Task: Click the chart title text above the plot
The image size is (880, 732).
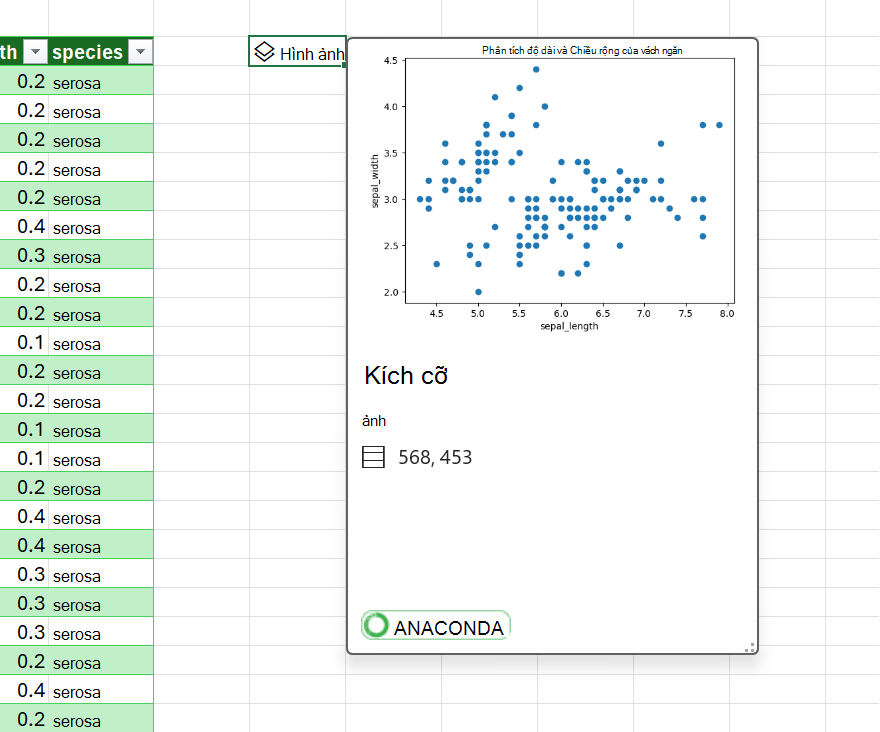Action: (582, 51)
